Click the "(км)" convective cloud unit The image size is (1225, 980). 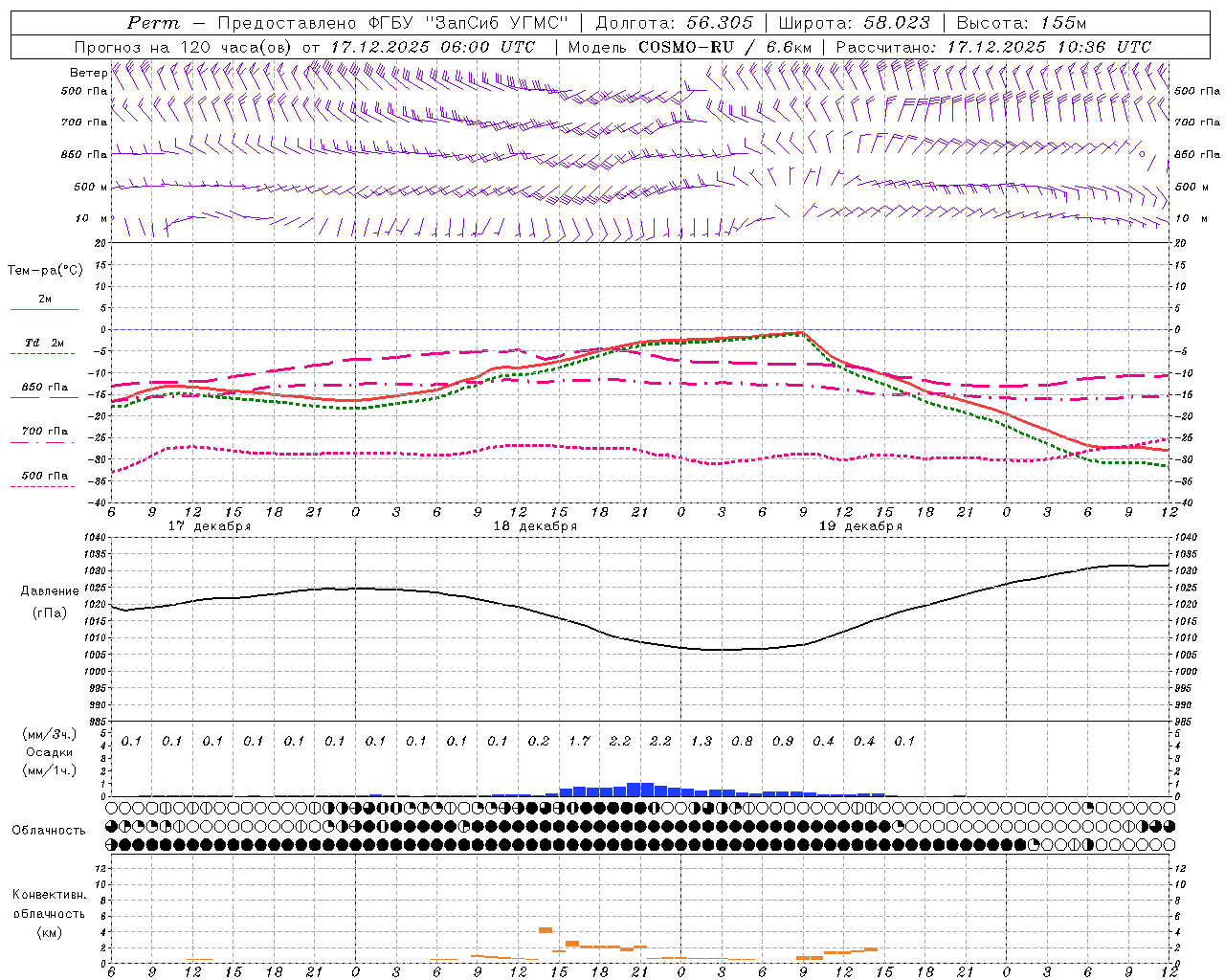coord(49,931)
